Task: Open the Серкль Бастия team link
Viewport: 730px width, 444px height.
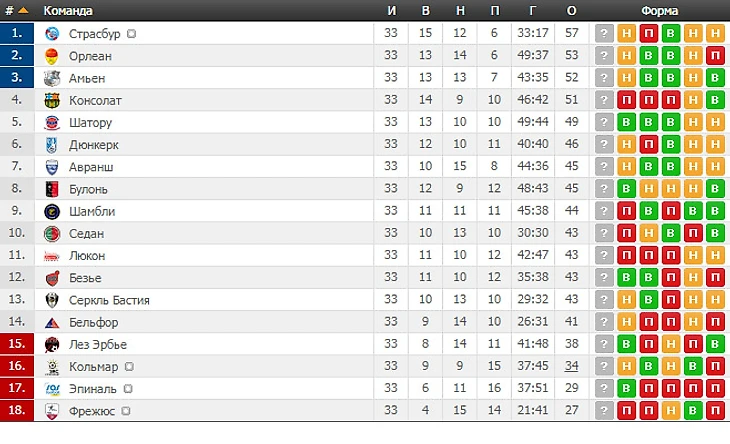Action: (x=109, y=300)
